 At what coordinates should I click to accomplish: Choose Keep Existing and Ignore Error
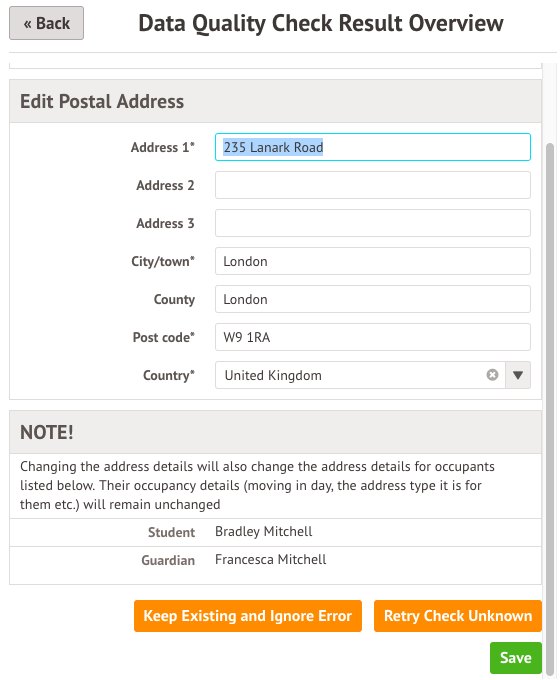coord(248,616)
